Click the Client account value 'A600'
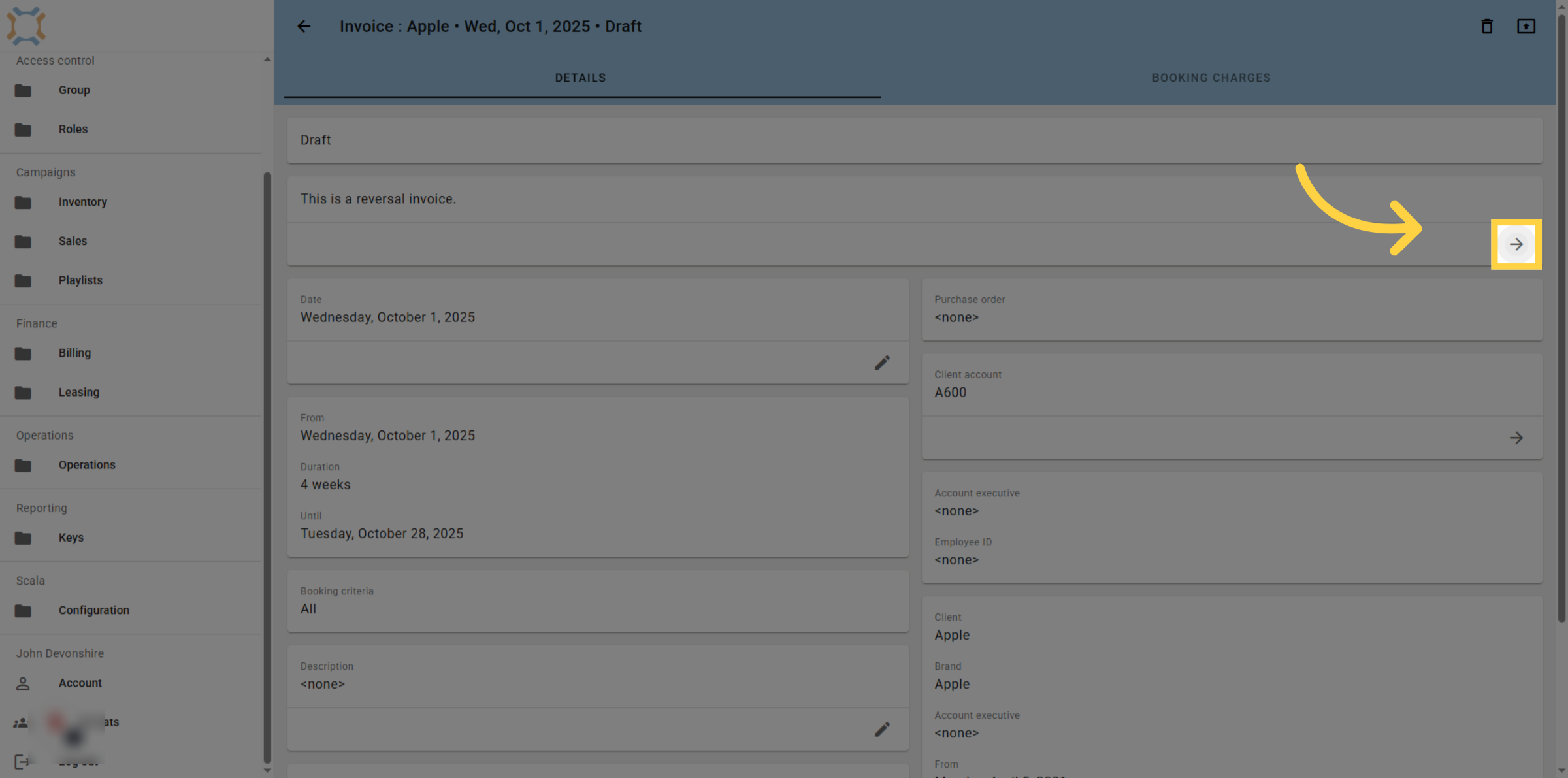 pyautogui.click(x=950, y=393)
